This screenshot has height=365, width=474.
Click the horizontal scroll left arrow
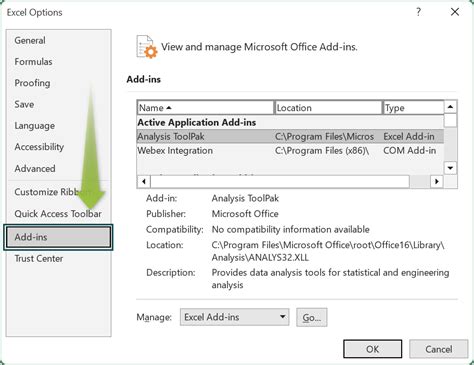[144, 182]
